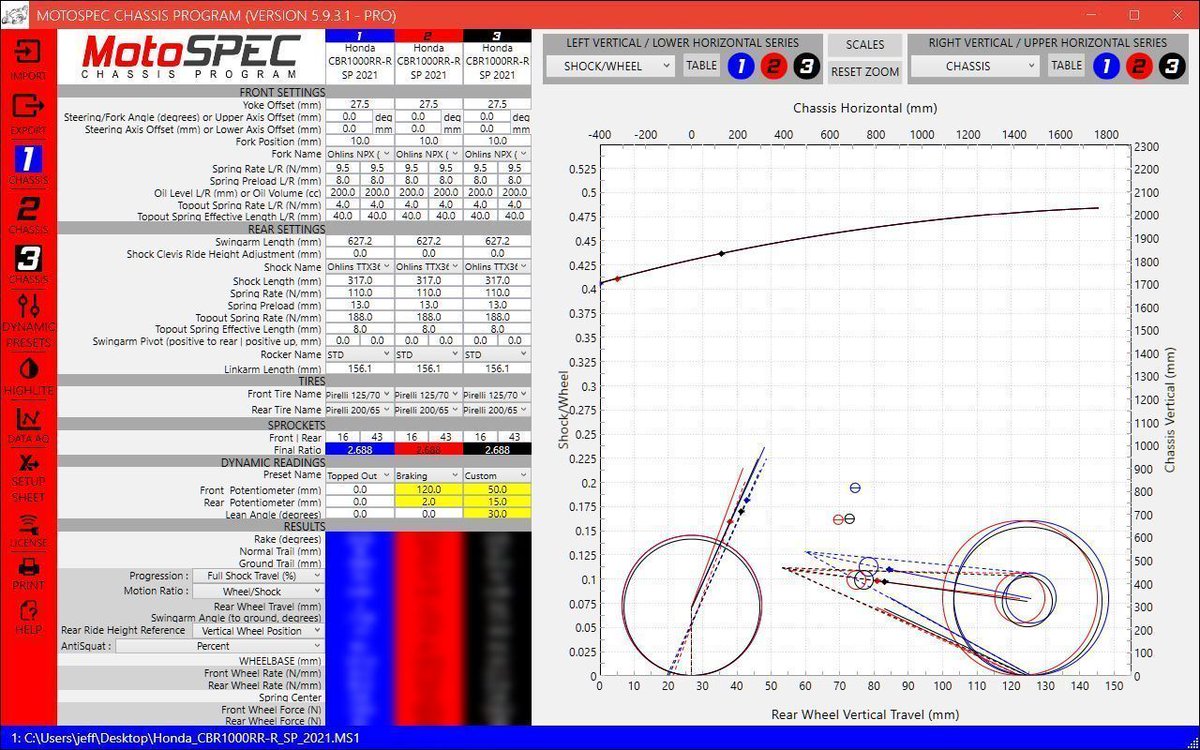Click Custom Lean Angle 30.0 field
This screenshot has width=1200, height=750.
497,514
